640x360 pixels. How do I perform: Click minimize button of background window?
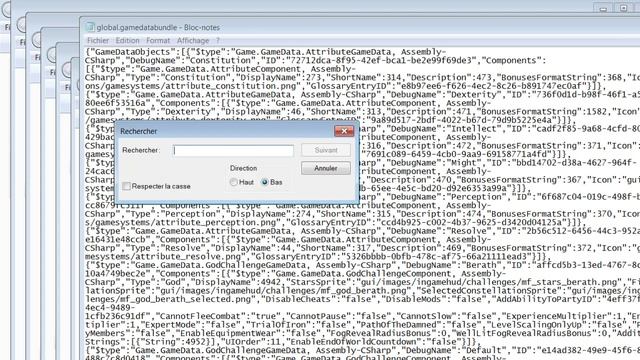pyautogui.click(x=604, y=8)
